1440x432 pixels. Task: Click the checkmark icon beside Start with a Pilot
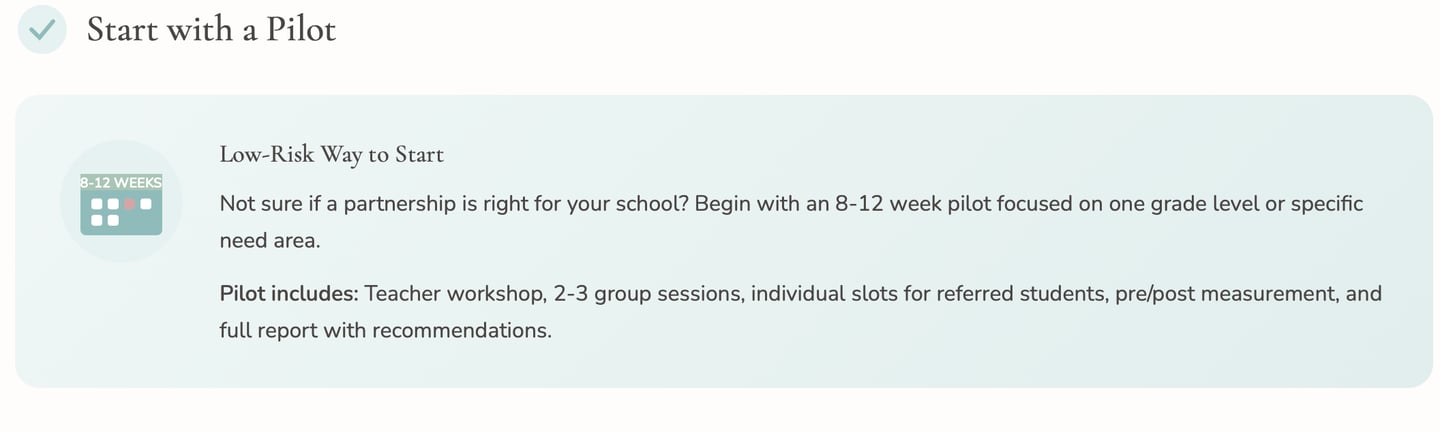click(x=42, y=30)
